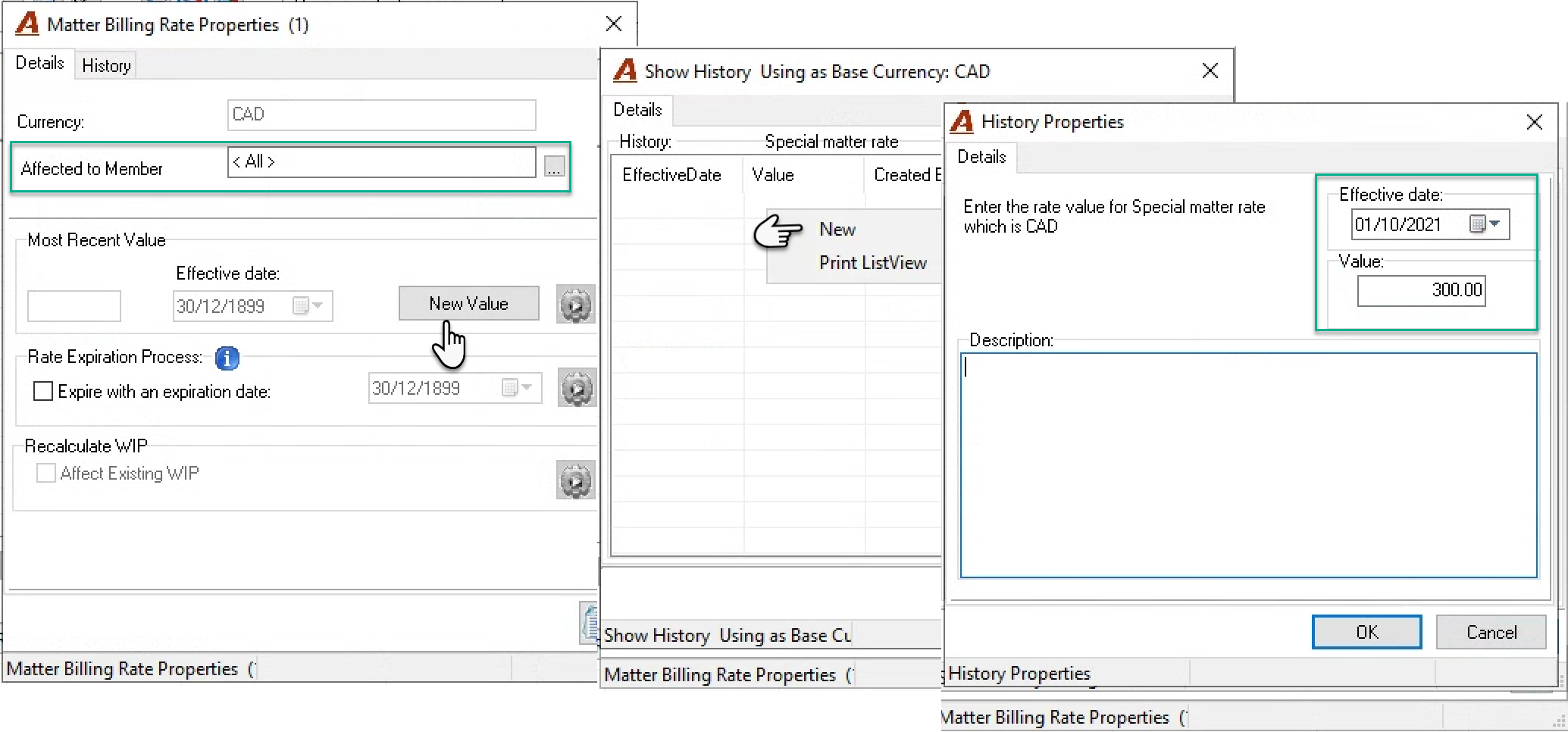Click effective date value 01/10/2021
1568x732 pixels.
coord(1398,224)
